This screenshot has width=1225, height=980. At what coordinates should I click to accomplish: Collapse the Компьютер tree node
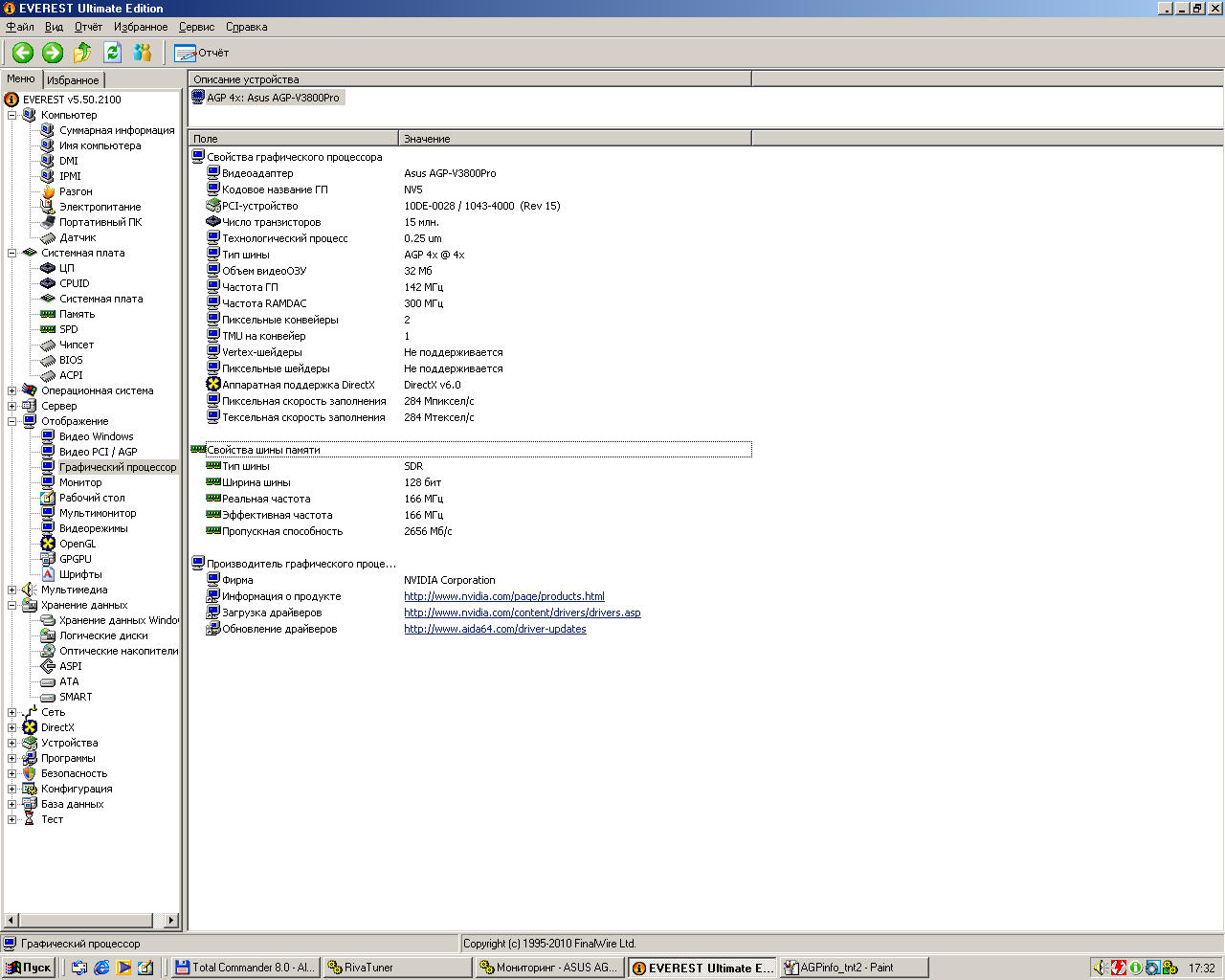tap(12, 115)
